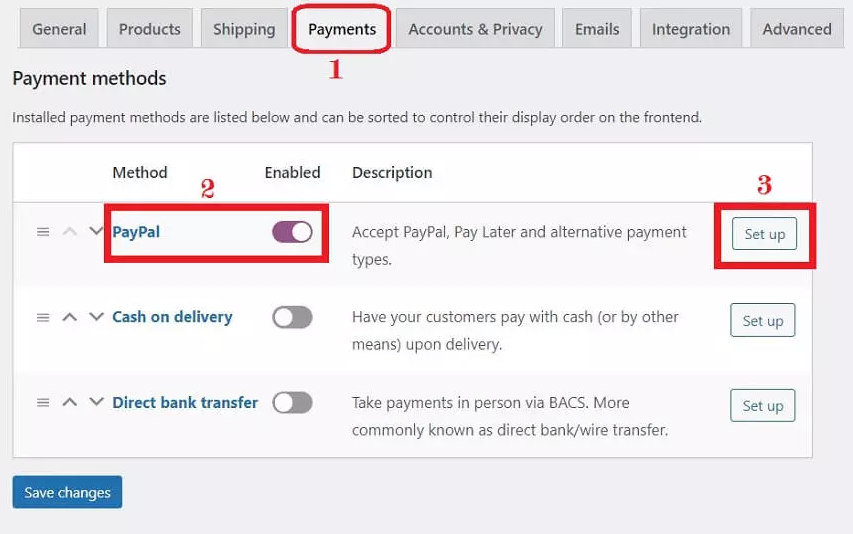Move Direct bank transfer down with arrow
The width and height of the screenshot is (853, 534).
tap(96, 403)
